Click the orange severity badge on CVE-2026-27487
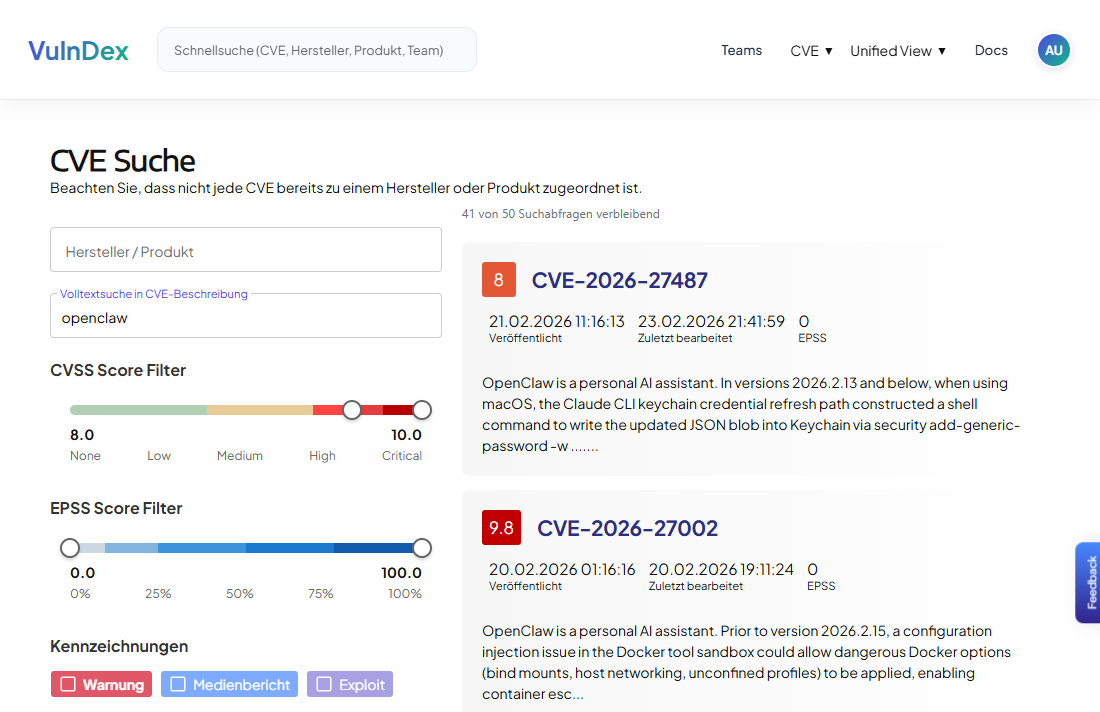The image size is (1100, 712). pos(499,280)
